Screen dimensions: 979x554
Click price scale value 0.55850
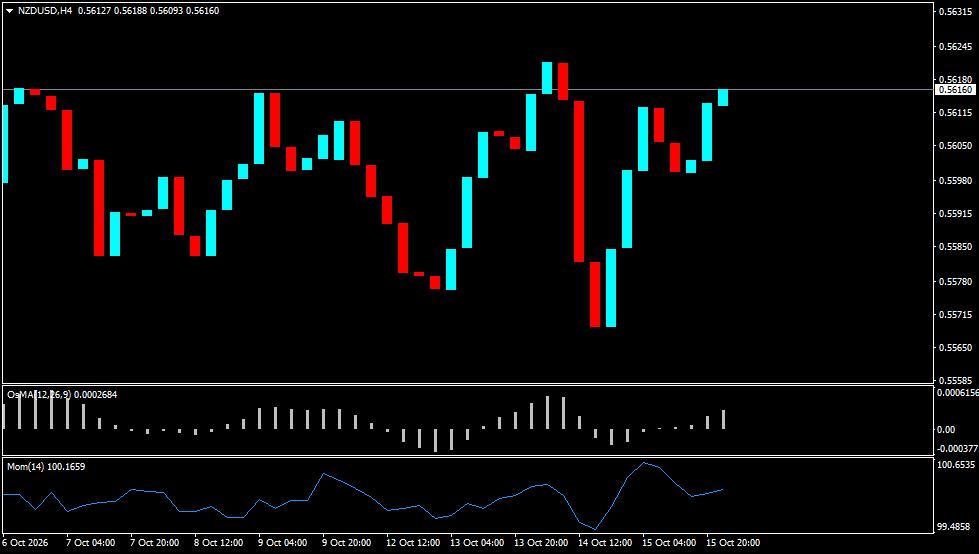pyautogui.click(x=955, y=247)
